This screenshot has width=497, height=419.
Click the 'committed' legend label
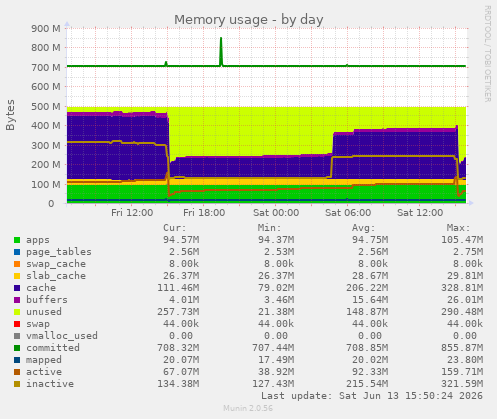[53, 348]
